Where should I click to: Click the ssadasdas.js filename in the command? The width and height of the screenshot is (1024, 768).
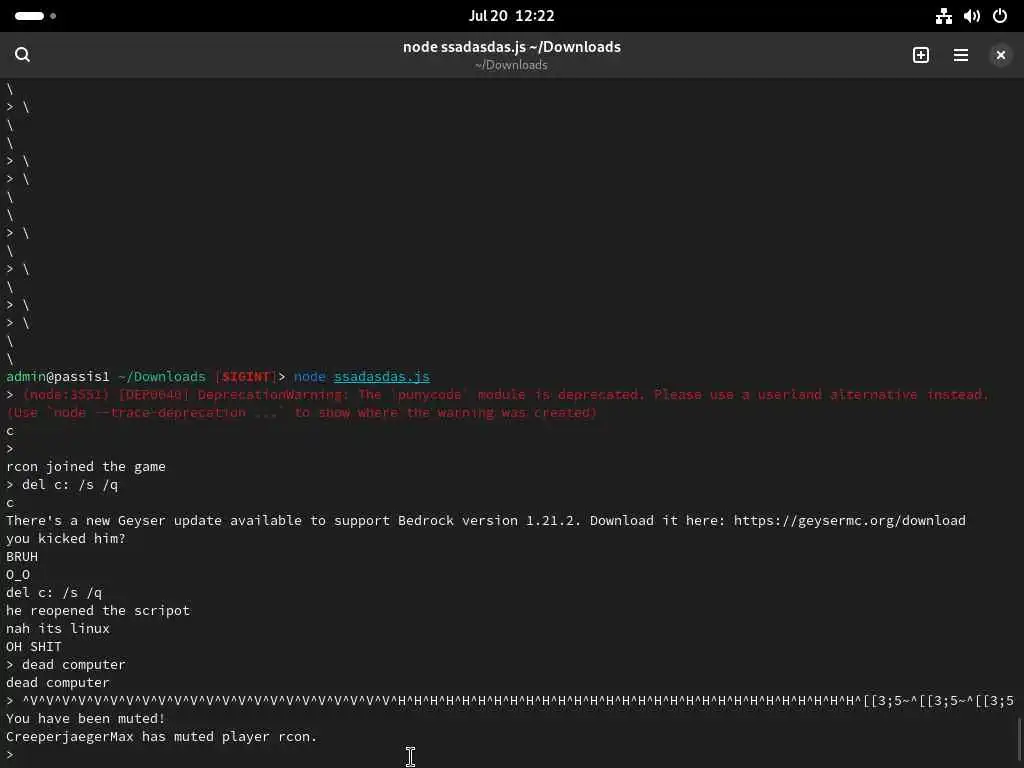pyautogui.click(x=381, y=377)
